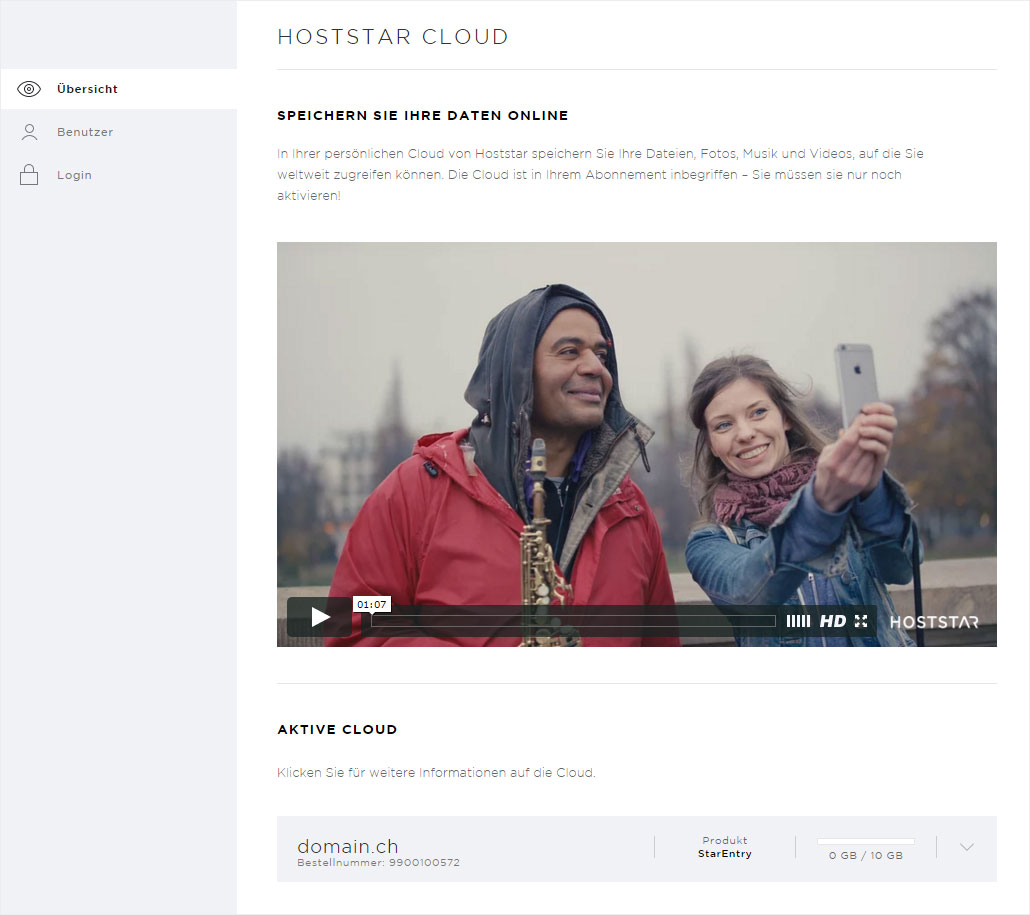
Task: Click the 0 GB / 10 GB usage text
Action: click(x=866, y=855)
